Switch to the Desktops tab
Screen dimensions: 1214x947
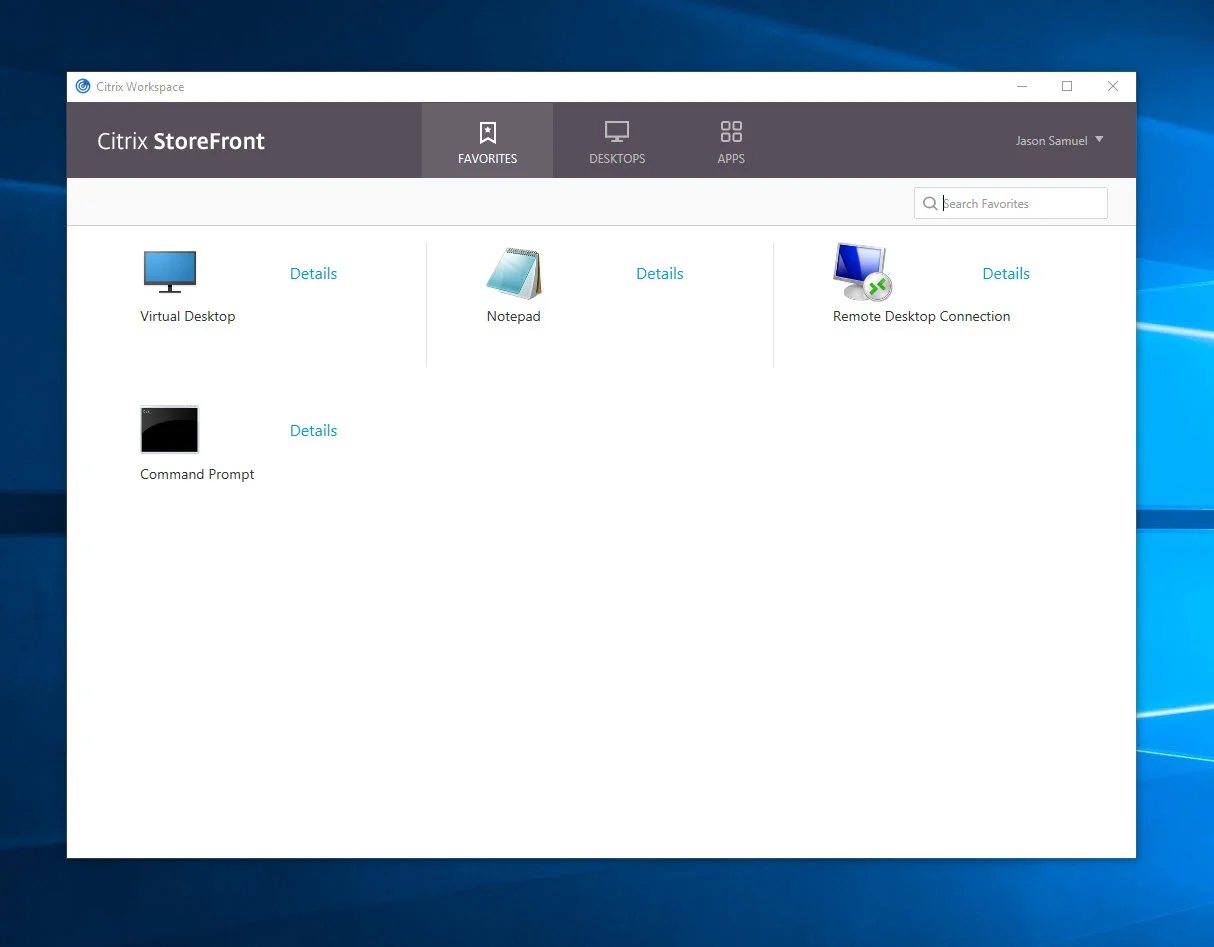(x=617, y=141)
